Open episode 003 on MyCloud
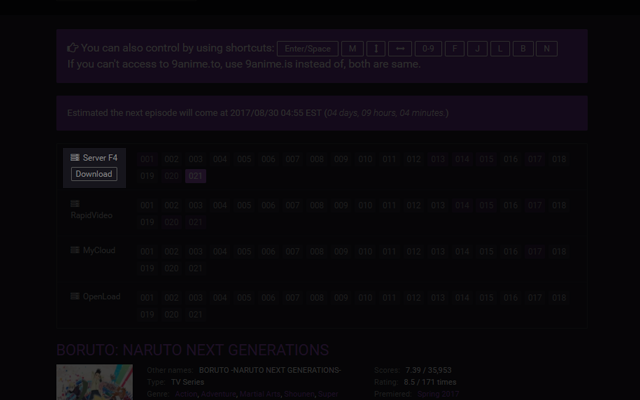Image resolution: width=640 pixels, height=400 pixels. tap(196, 251)
